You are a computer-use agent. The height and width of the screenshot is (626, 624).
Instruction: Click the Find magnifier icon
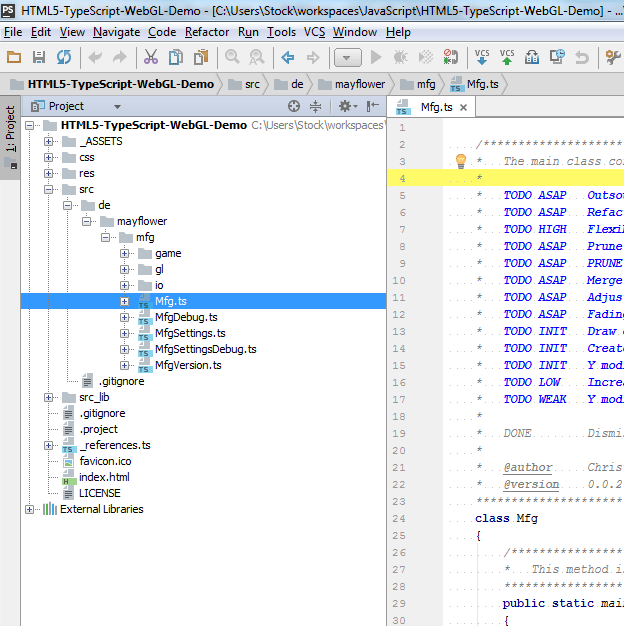232,57
